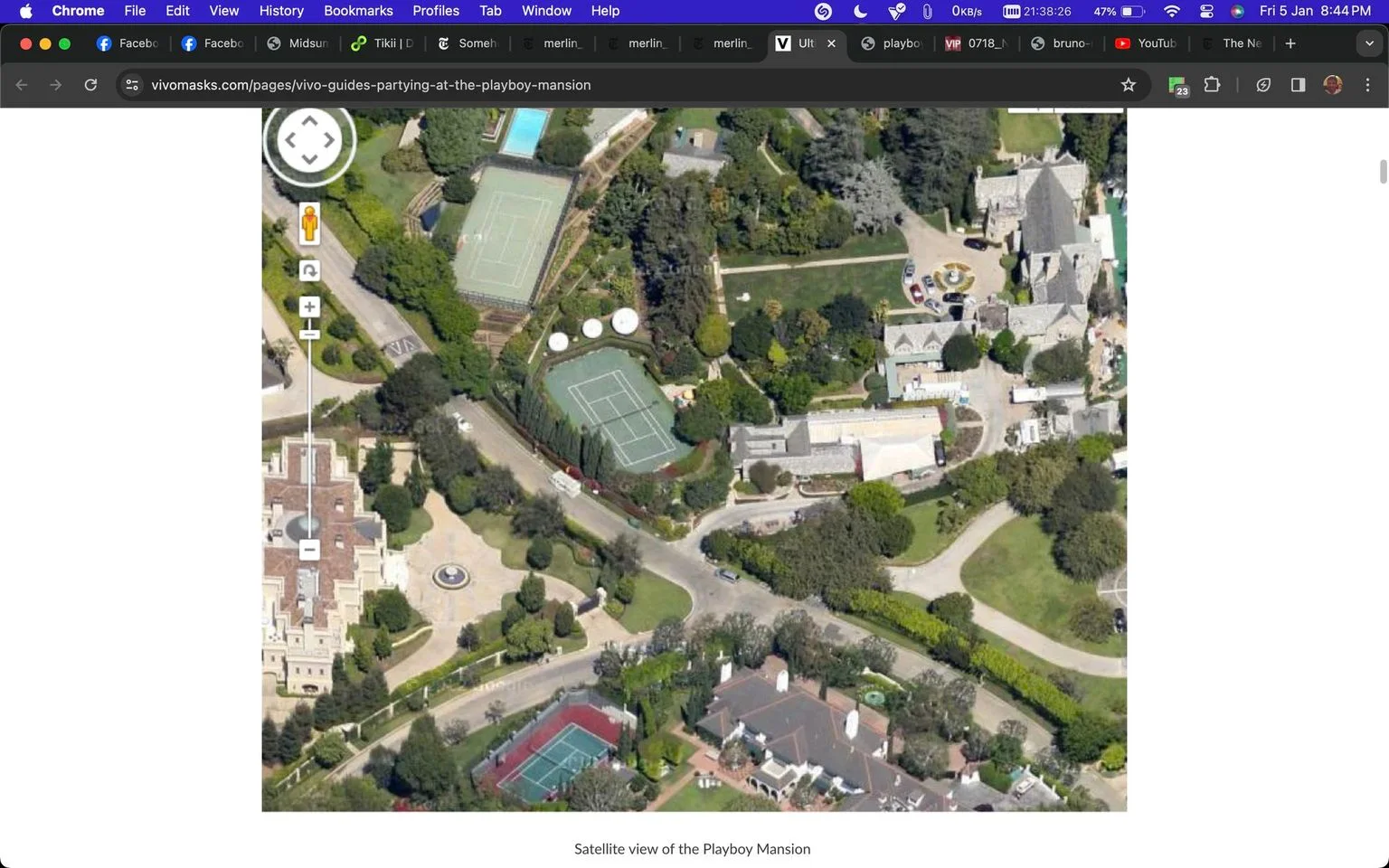Image resolution: width=1389 pixels, height=868 pixels.
Task: Open the Chrome three-dot menu
Action: [x=1367, y=85]
